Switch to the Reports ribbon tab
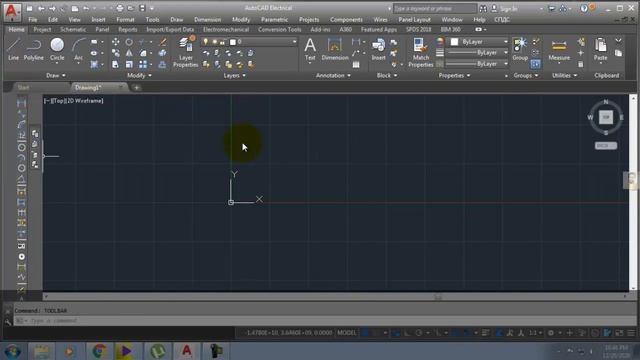Image resolution: width=640 pixels, height=360 pixels. pos(127,29)
